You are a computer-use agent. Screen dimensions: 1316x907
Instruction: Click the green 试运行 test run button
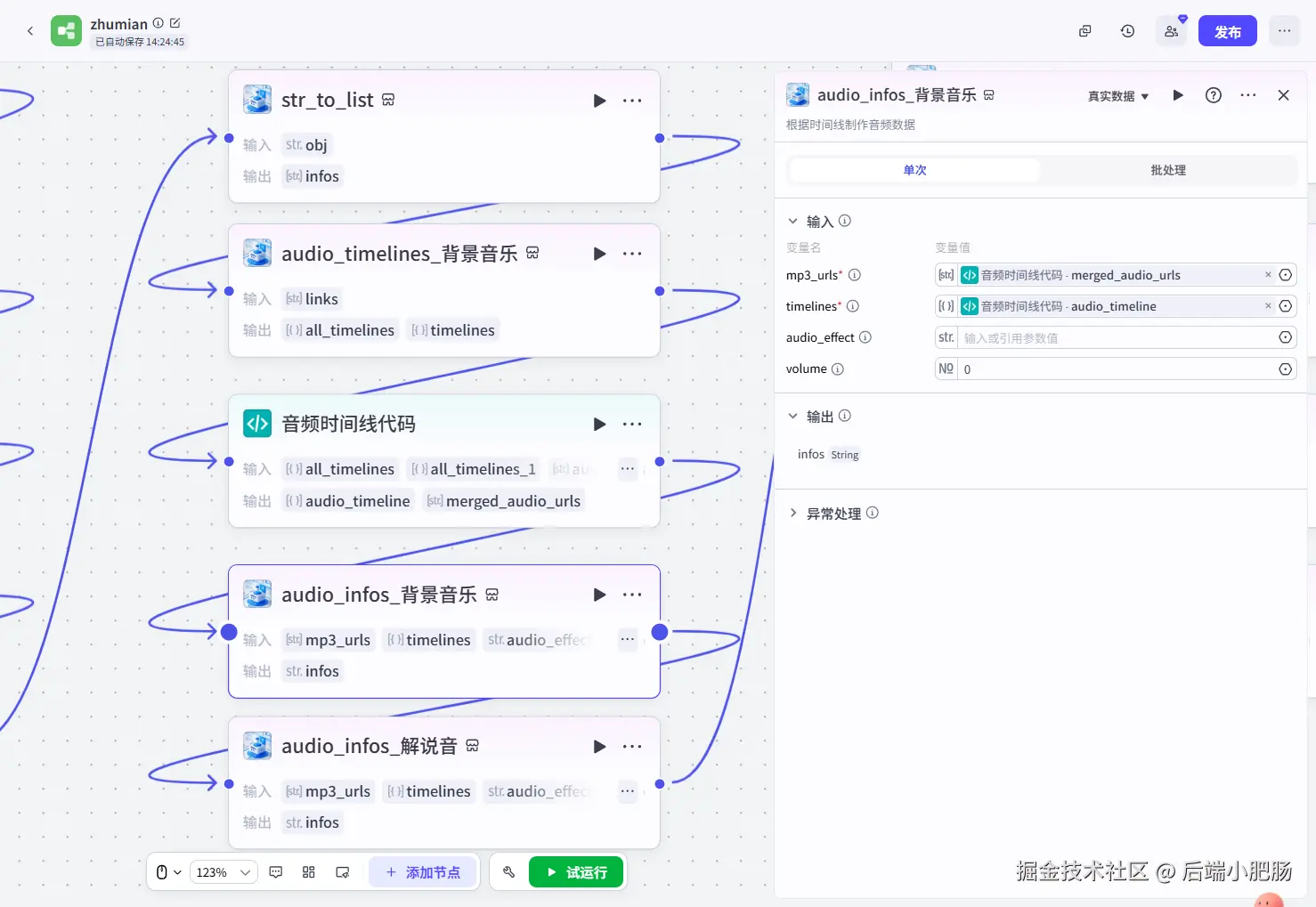pyautogui.click(x=576, y=872)
